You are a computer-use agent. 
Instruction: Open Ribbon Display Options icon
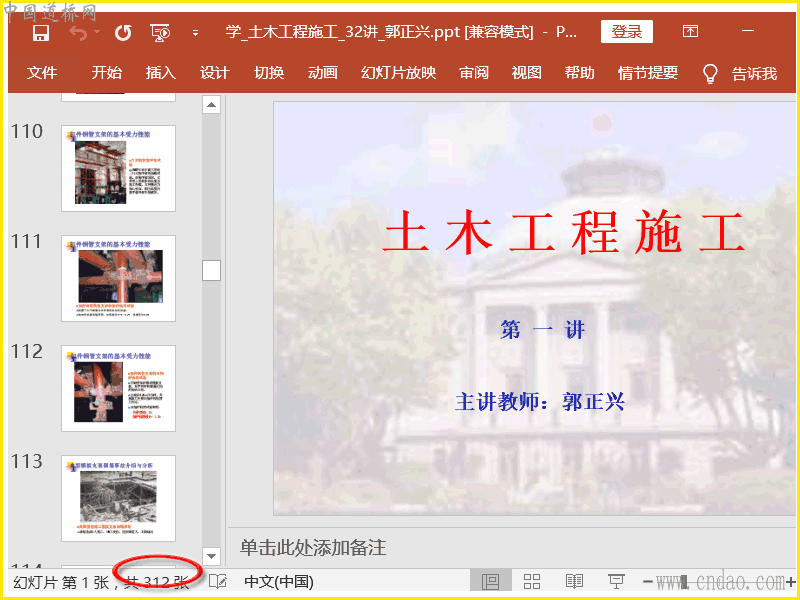pyautogui.click(x=690, y=31)
